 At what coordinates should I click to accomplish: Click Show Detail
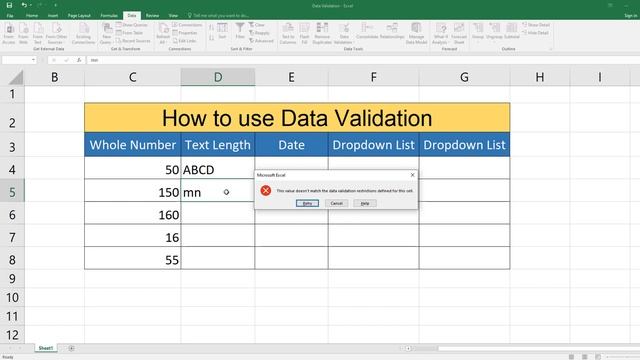coord(536,25)
